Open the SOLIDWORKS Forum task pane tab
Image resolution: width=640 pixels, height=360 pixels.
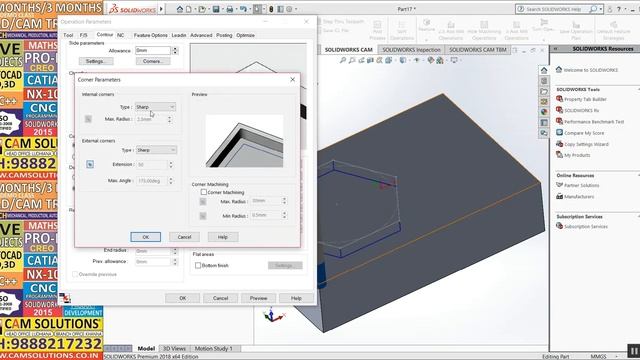pos(544,133)
